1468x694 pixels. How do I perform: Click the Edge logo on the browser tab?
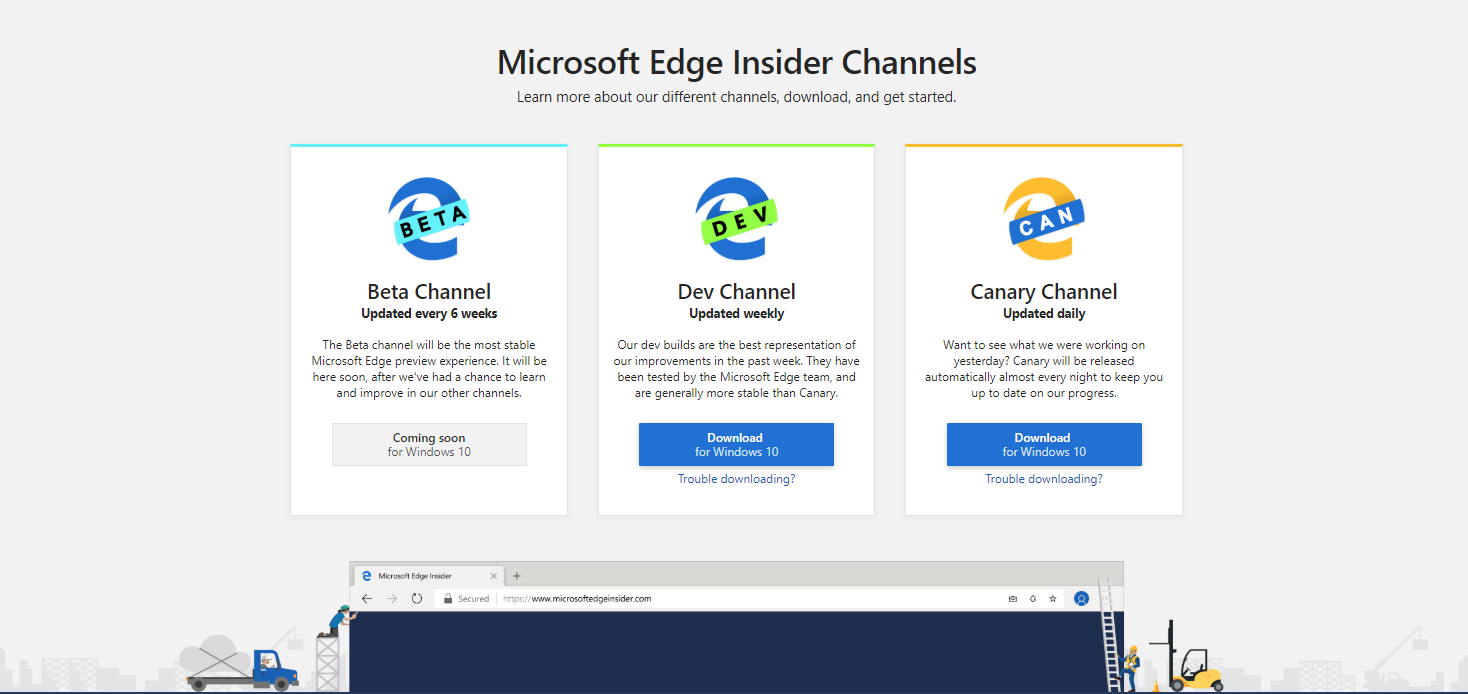coord(366,576)
